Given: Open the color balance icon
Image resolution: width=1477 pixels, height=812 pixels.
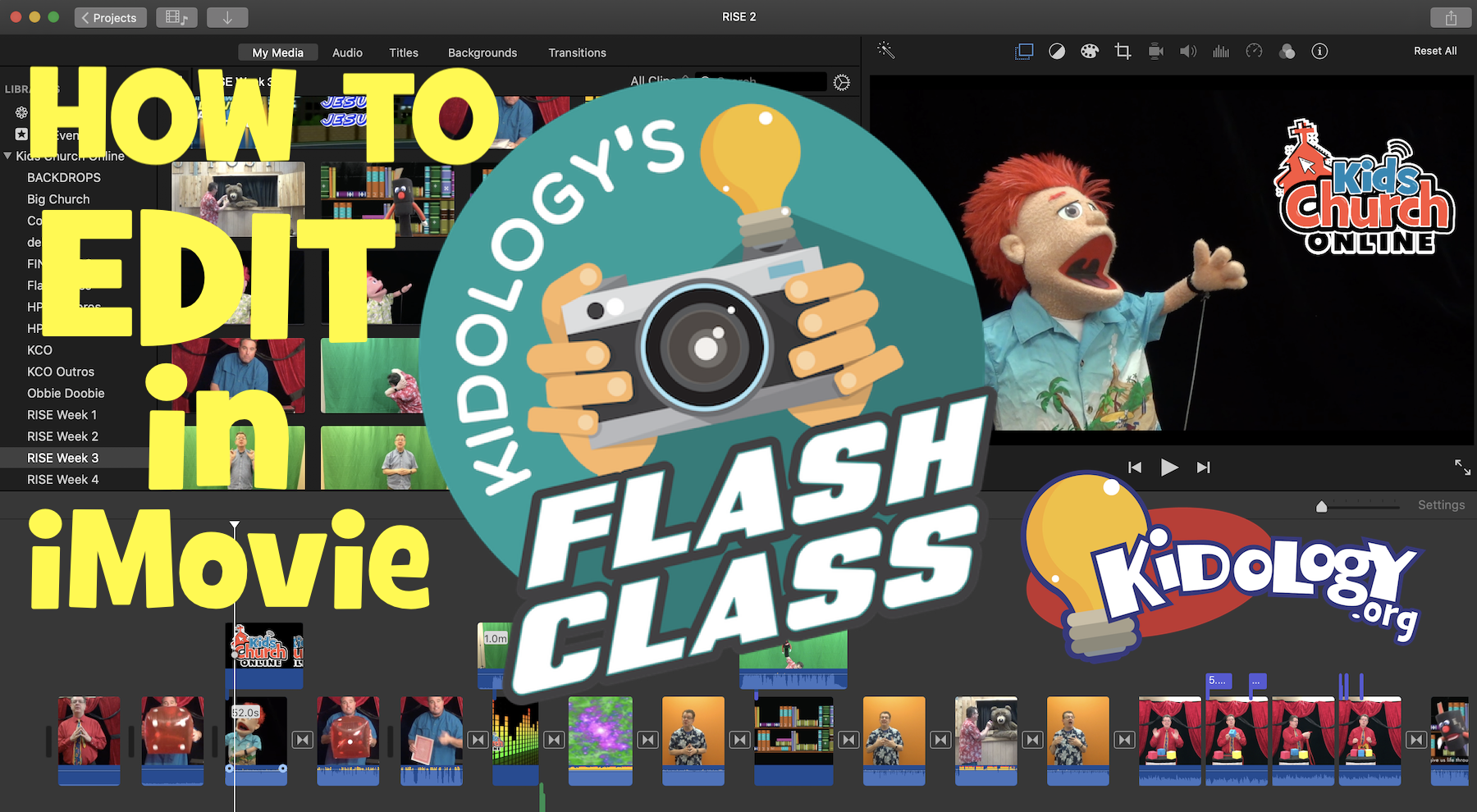Looking at the screenshot, I should point(1057,51).
